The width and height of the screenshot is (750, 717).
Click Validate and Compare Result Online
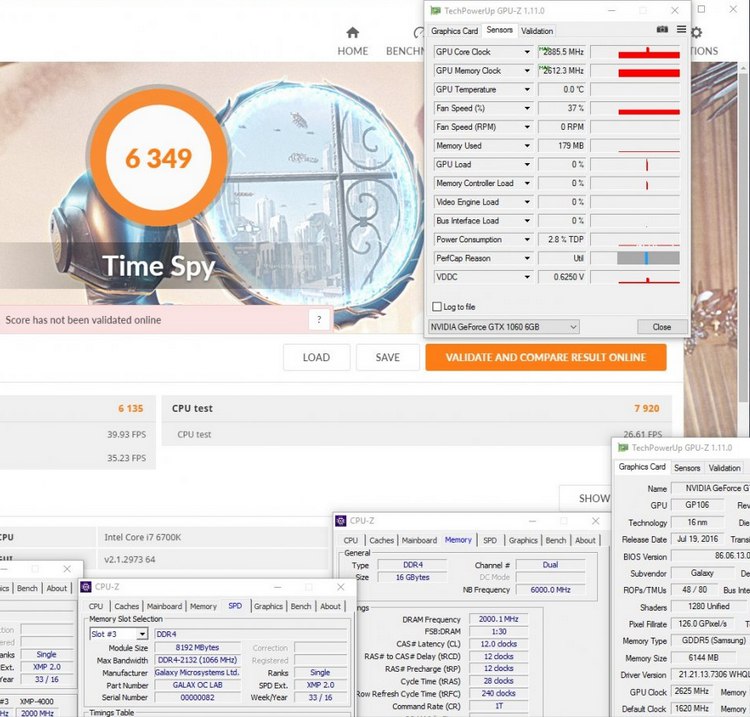click(x=546, y=357)
